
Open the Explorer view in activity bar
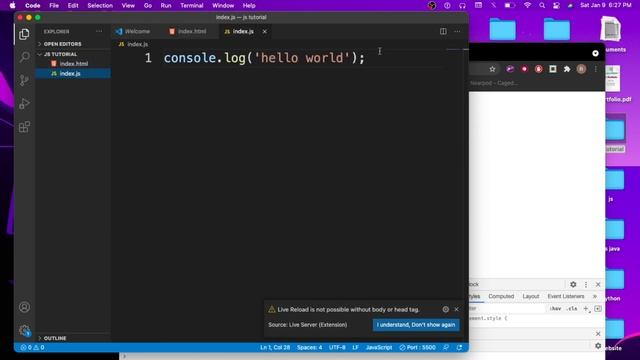pyautogui.click(x=24, y=34)
